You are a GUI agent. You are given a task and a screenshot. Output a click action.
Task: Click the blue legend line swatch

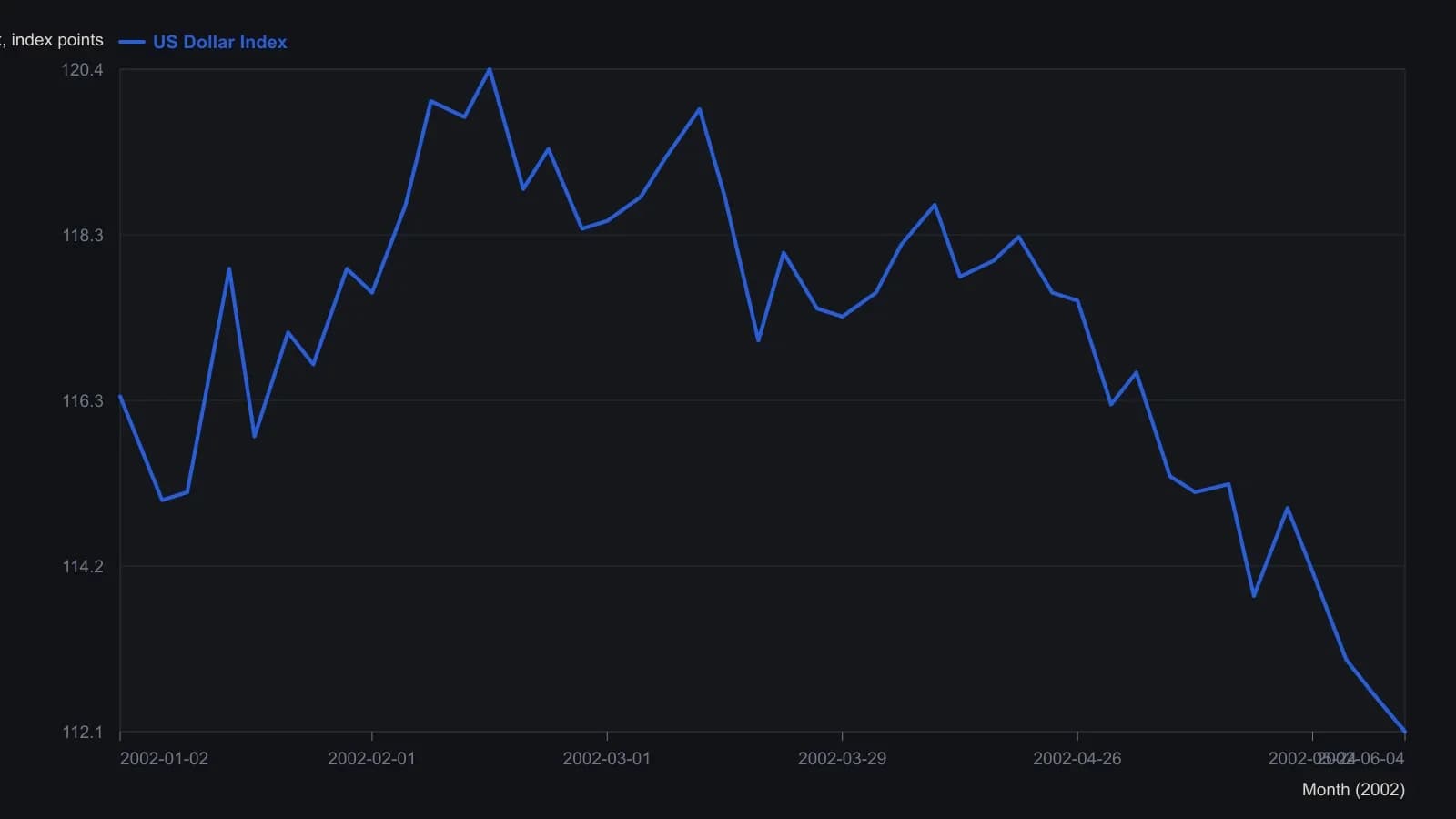tap(132, 42)
